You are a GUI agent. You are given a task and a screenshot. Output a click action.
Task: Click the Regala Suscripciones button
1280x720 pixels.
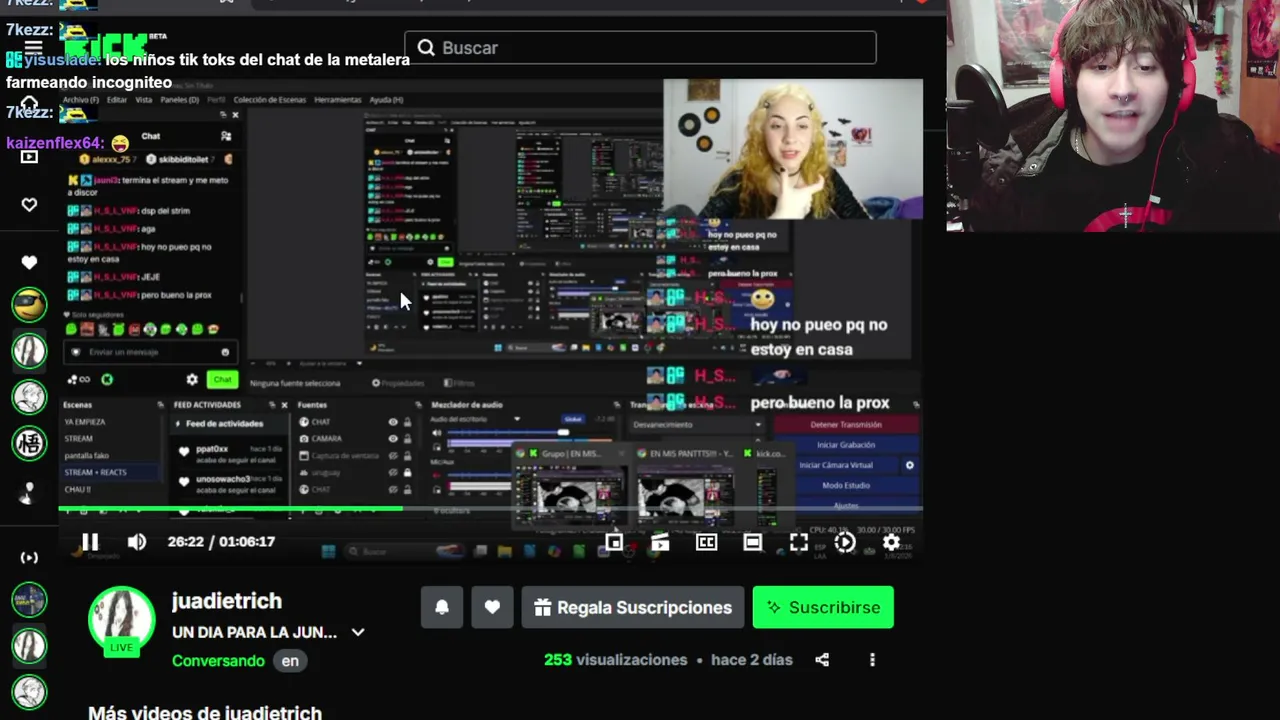click(x=633, y=607)
